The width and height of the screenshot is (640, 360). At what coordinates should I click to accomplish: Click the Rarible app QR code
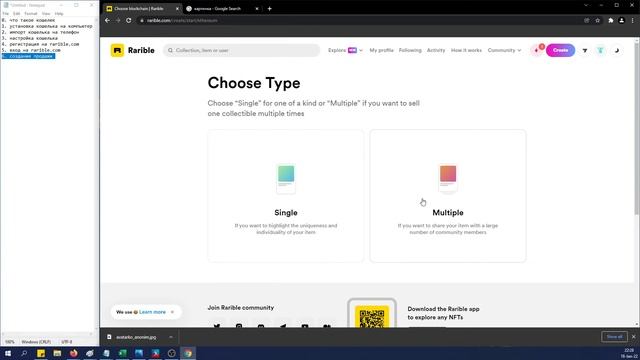coord(372,318)
